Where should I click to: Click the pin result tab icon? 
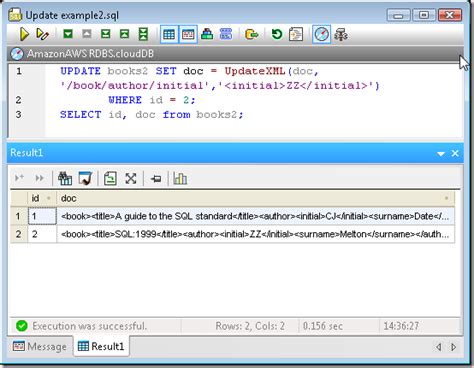[x=156, y=179]
